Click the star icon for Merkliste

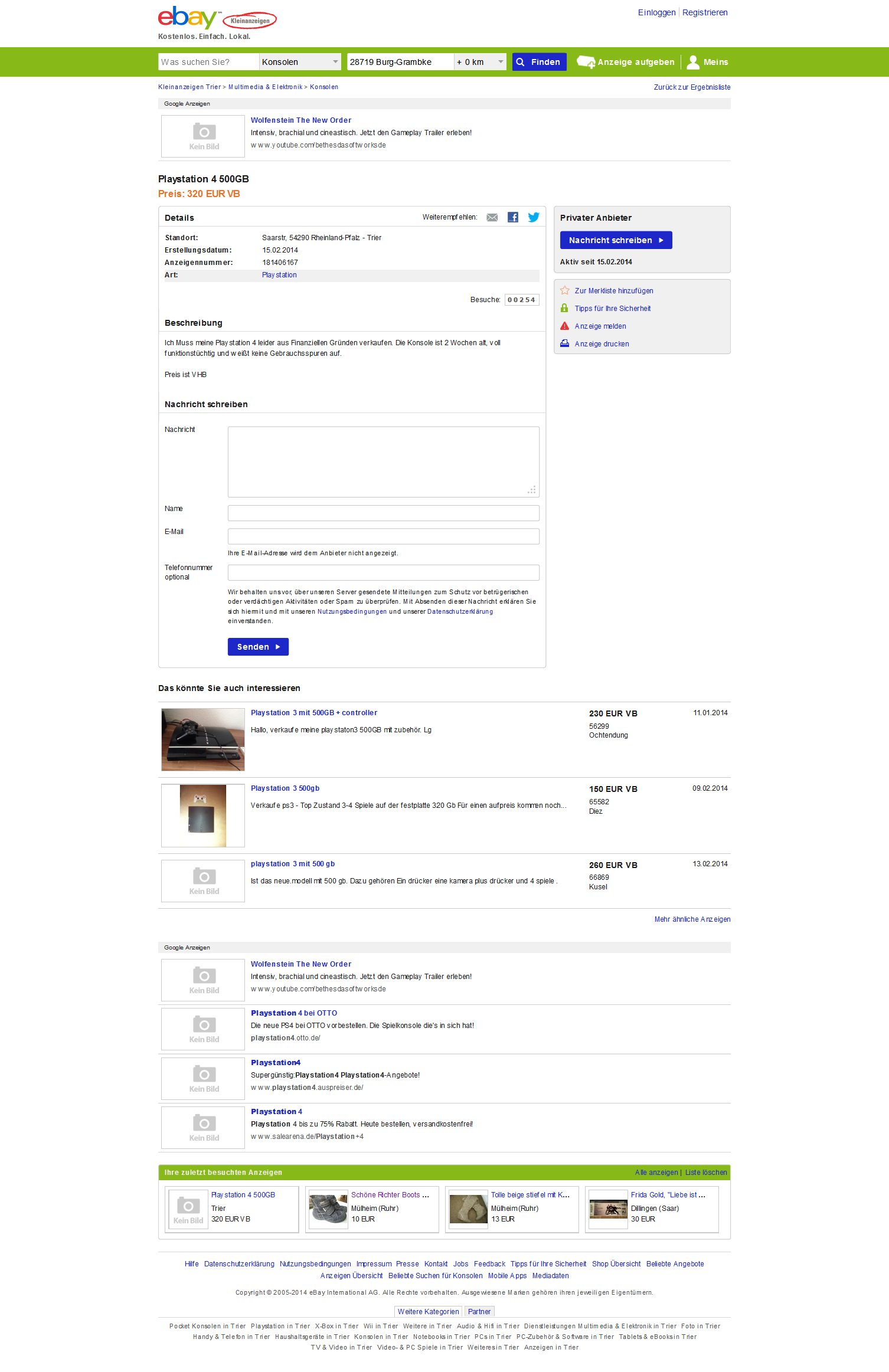pyautogui.click(x=565, y=290)
